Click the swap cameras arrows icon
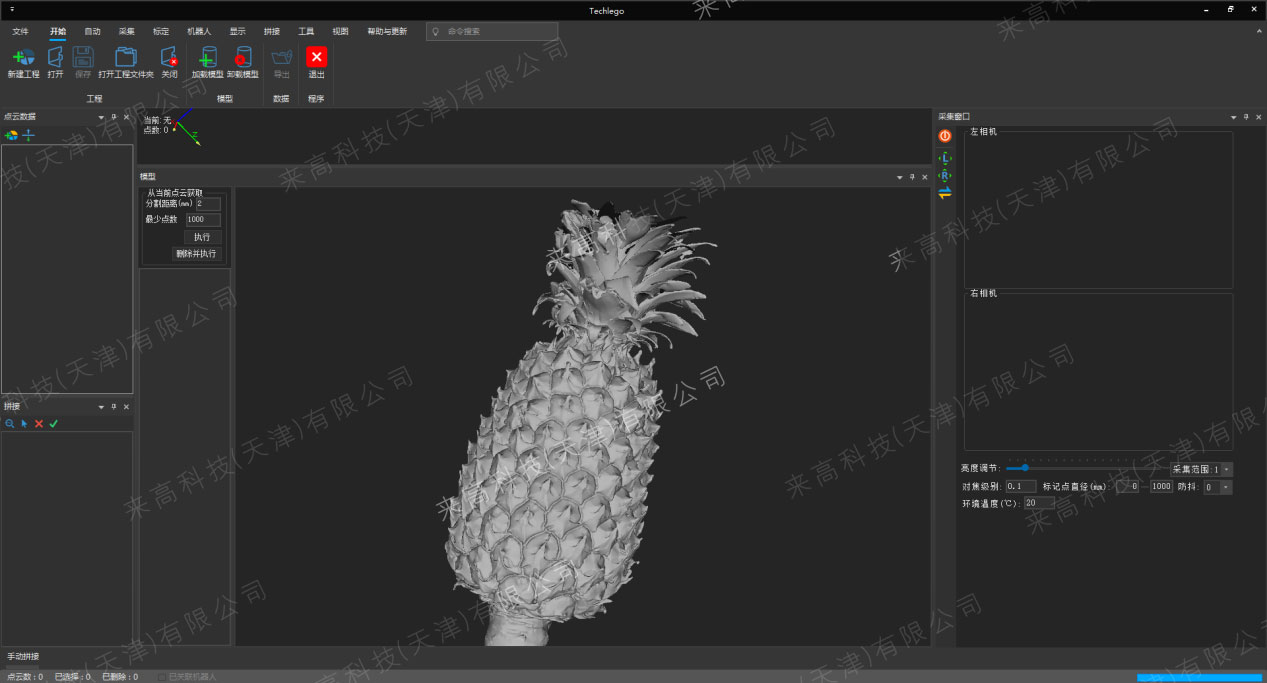 click(945, 193)
